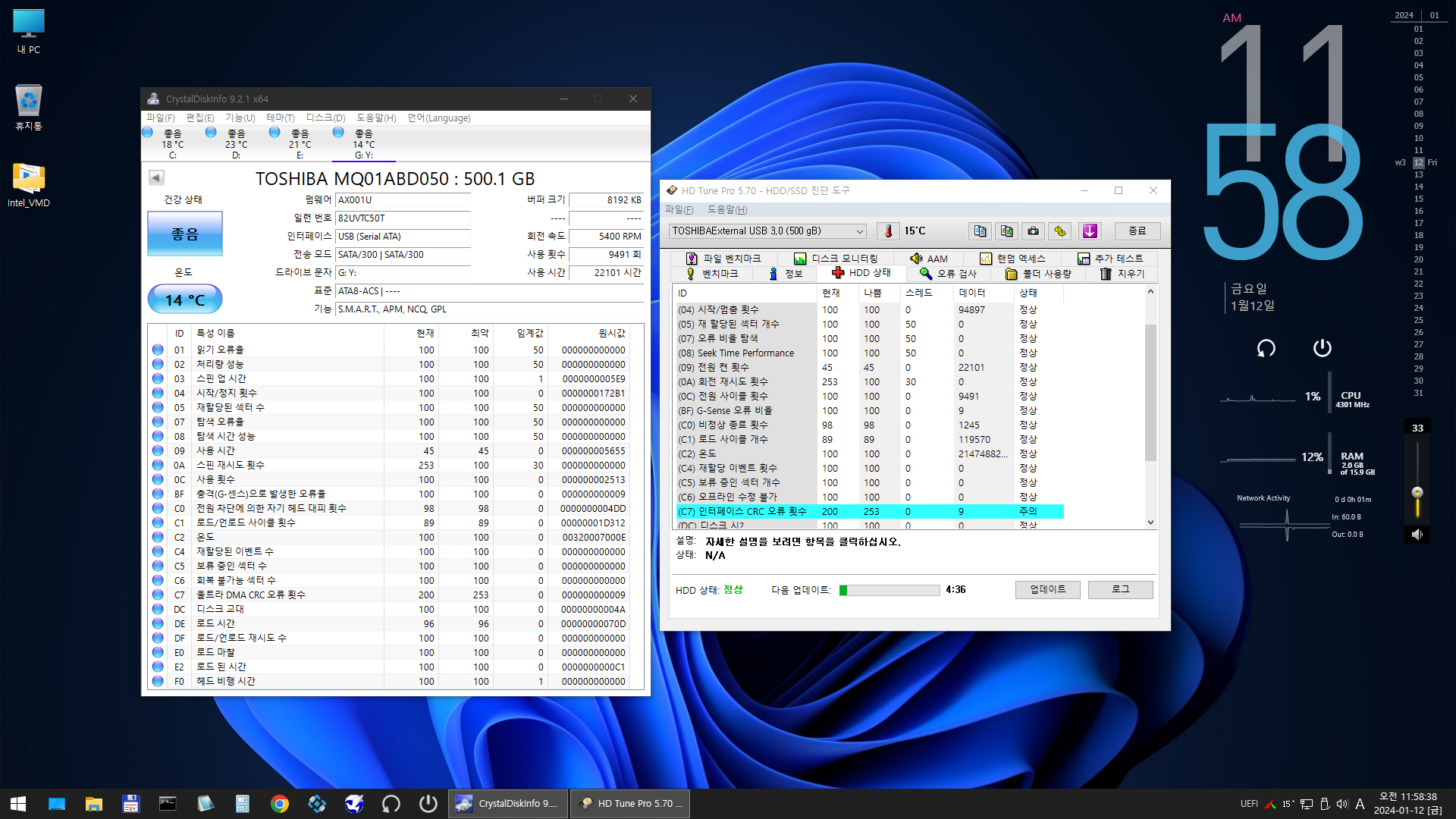Viewport: 1456px width, 819px height.
Task: Open the 지우기 erase tab
Action: pos(1122,274)
